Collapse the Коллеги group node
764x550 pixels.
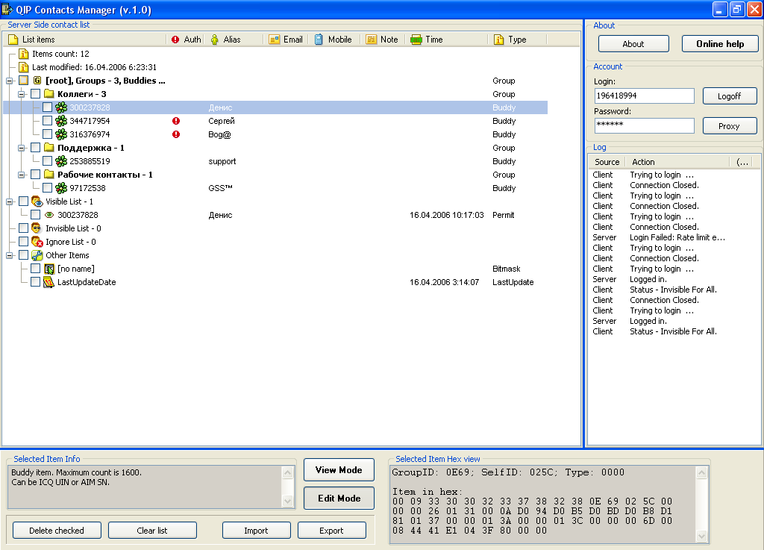(x=21, y=94)
